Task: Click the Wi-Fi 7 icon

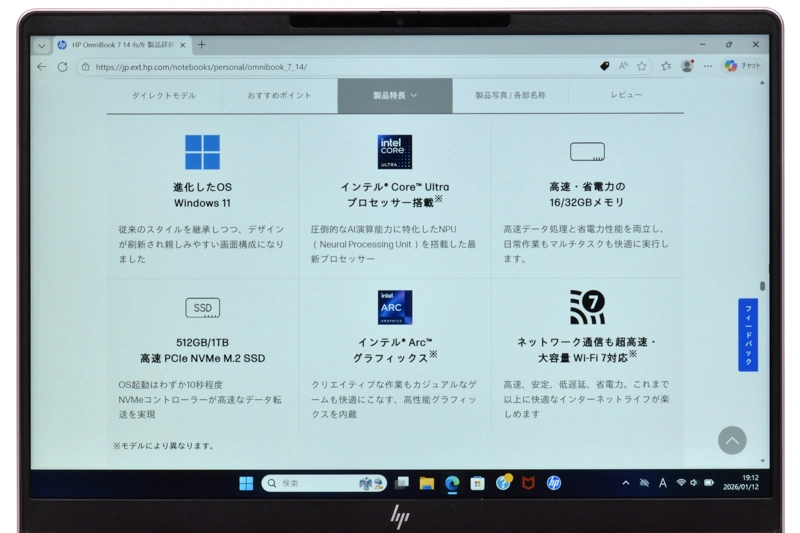Action: click(587, 307)
